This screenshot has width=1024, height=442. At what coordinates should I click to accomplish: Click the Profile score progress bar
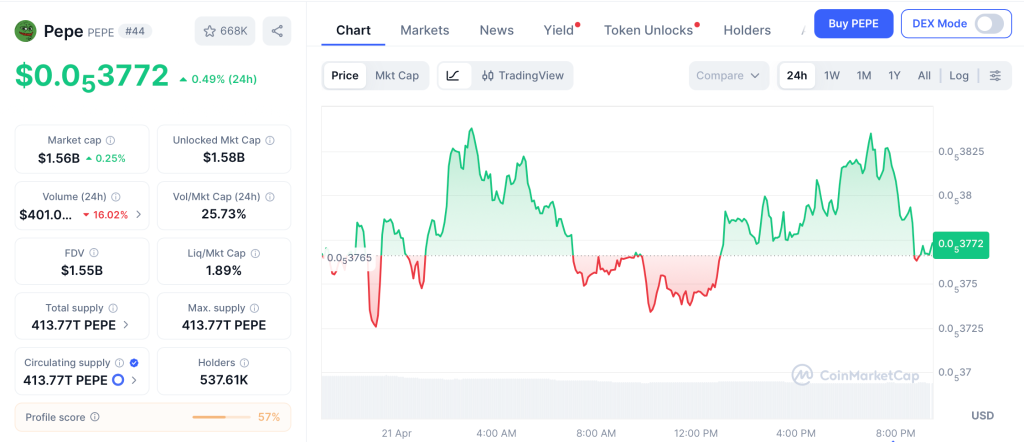[222, 416]
